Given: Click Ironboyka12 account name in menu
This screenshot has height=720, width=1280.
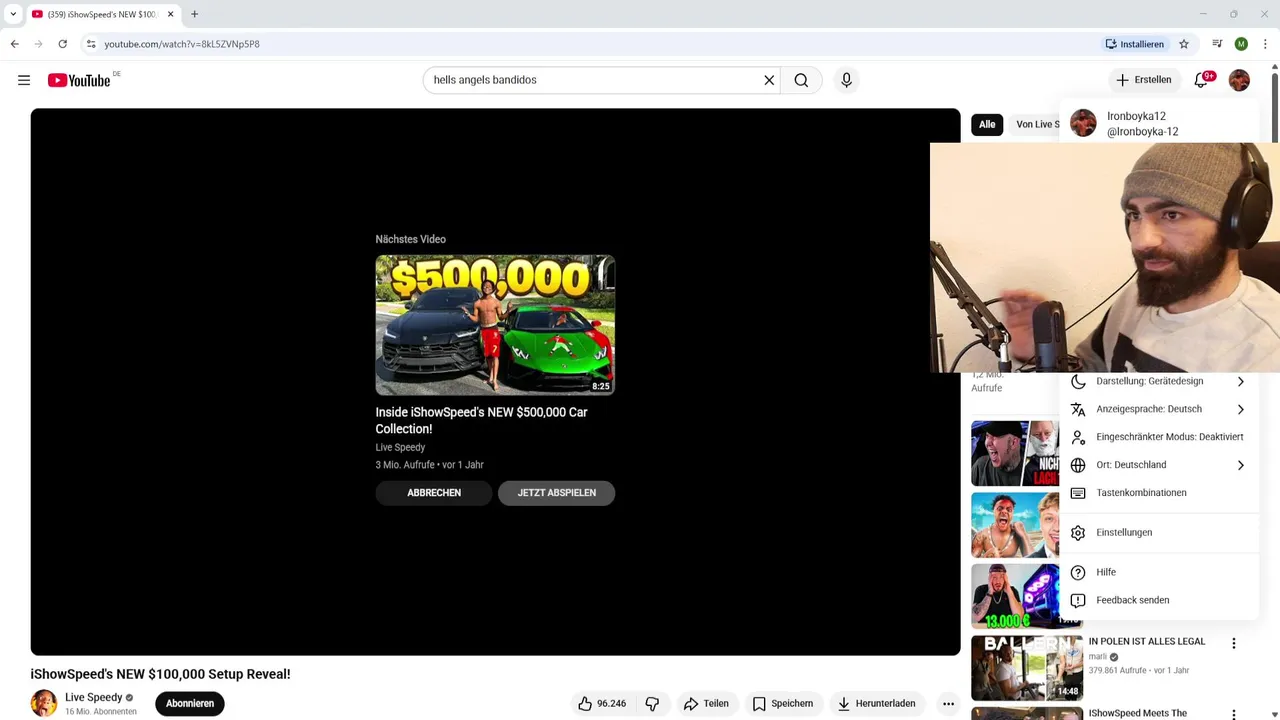Looking at the screenshot, I should point(1136,116).
